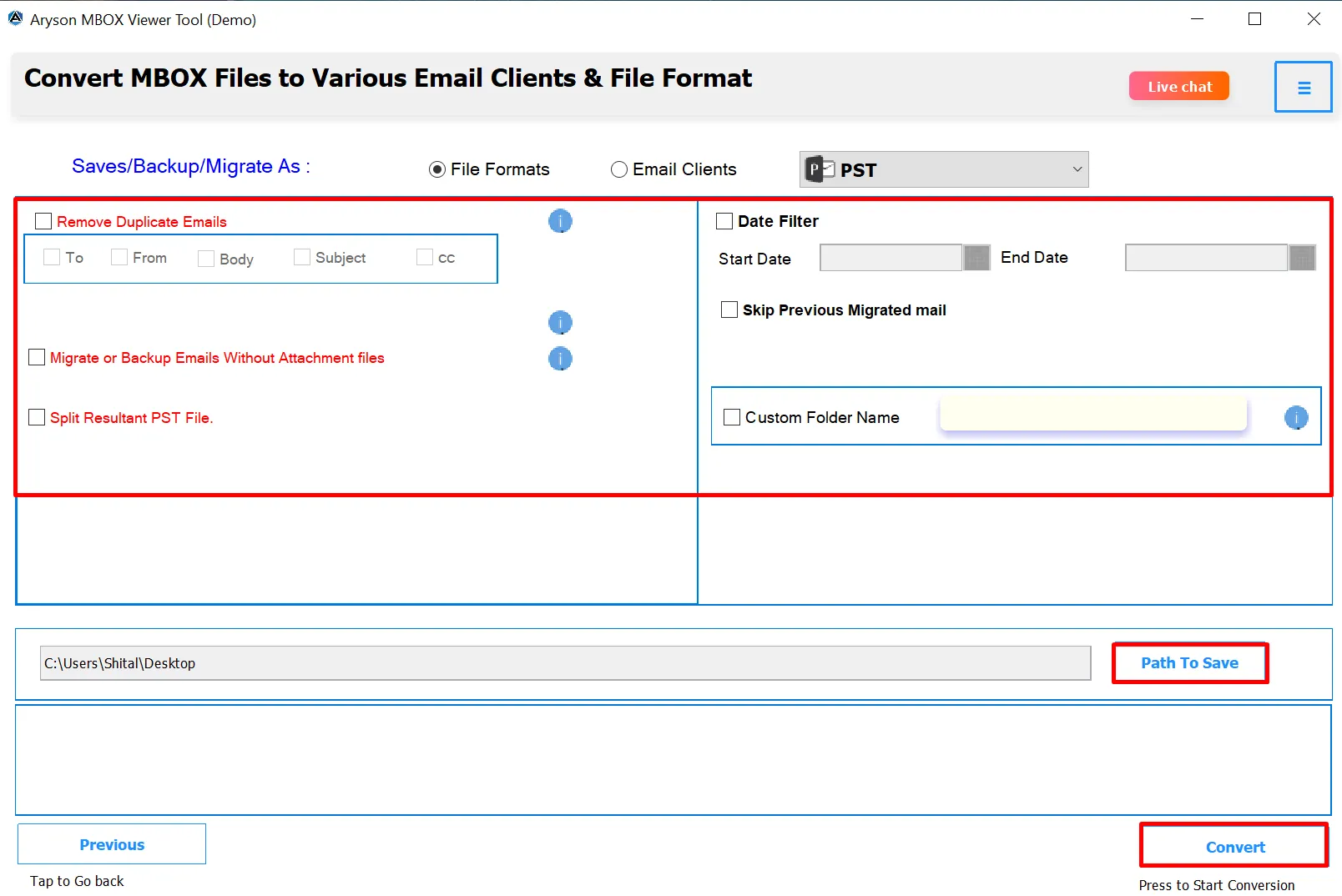Open the hamburger menu button
This screenshot has width=1342, height=896.
click(1303, 88)
